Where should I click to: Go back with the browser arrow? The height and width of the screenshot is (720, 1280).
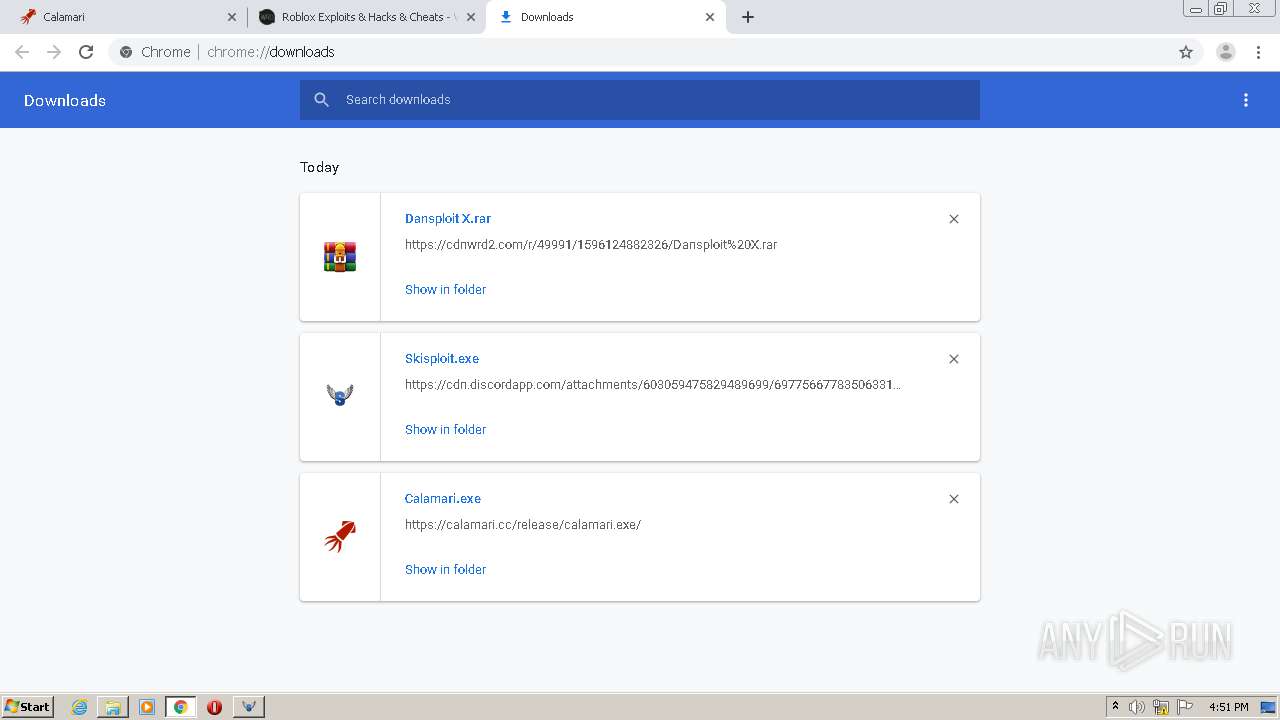22,52
